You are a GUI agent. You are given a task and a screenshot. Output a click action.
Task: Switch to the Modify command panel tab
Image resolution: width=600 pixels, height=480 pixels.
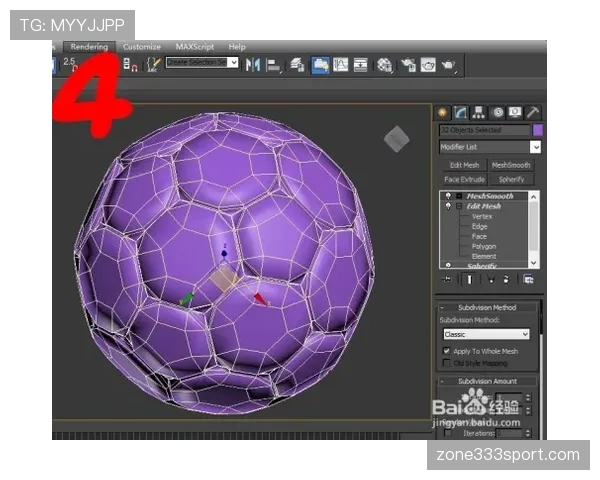[x=460, y=113]
